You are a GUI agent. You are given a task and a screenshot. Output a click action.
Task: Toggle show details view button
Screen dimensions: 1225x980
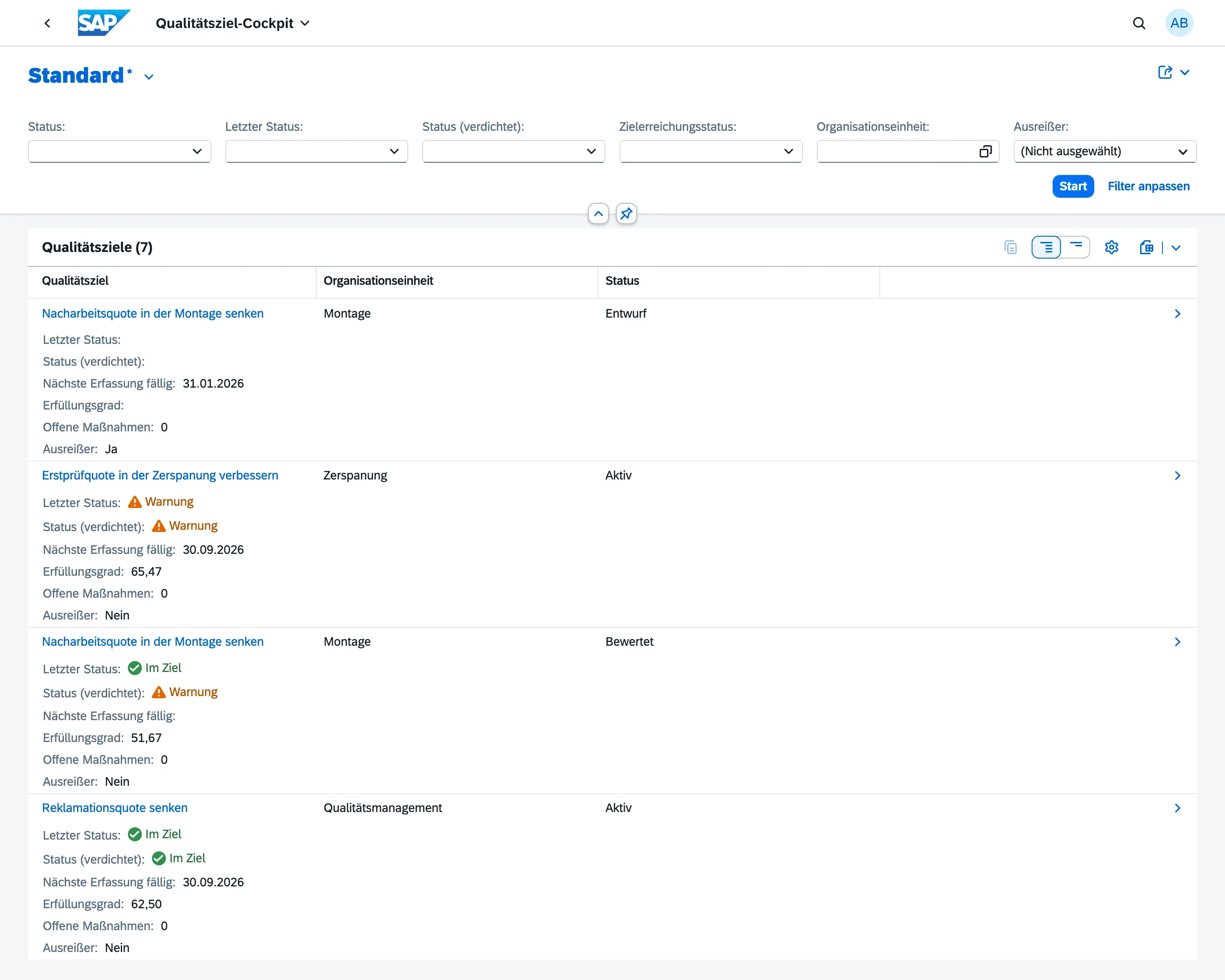(x=1046, y=247)
